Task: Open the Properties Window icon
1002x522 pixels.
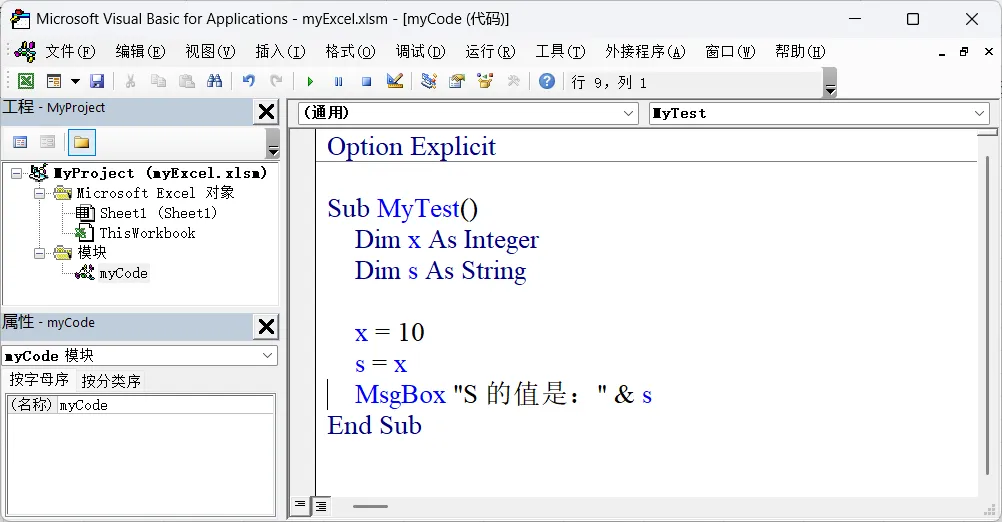Action: tap(457, 81)
